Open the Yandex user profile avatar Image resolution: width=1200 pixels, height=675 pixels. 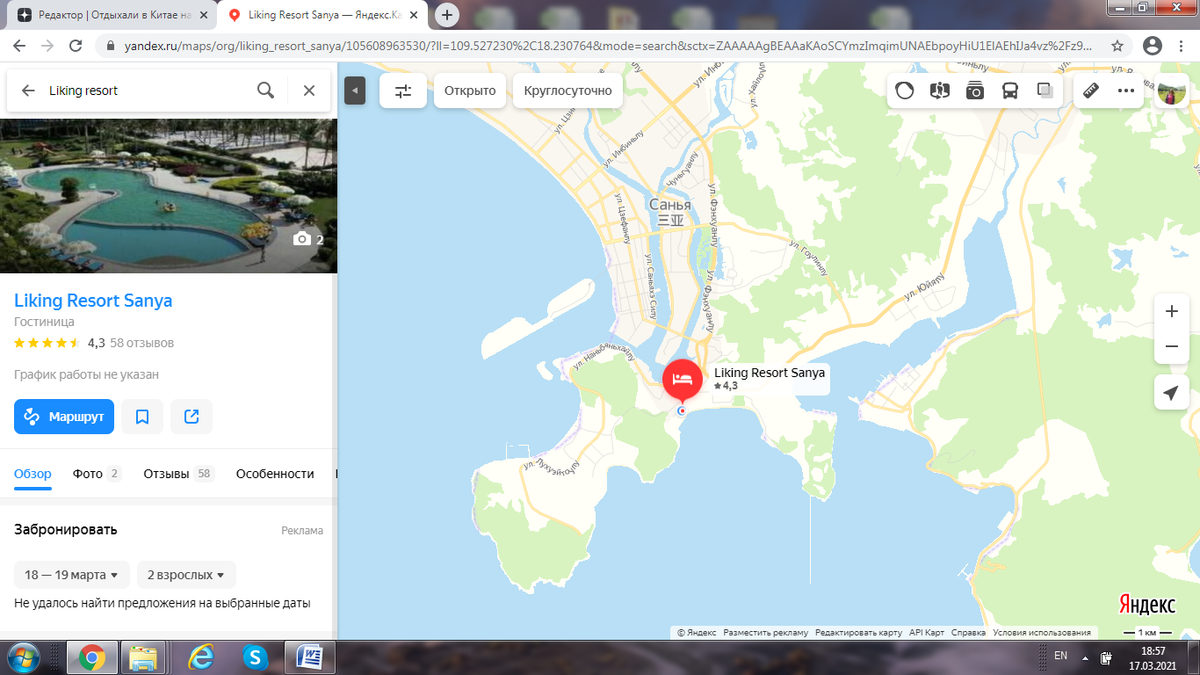(x=1172, y=93)
